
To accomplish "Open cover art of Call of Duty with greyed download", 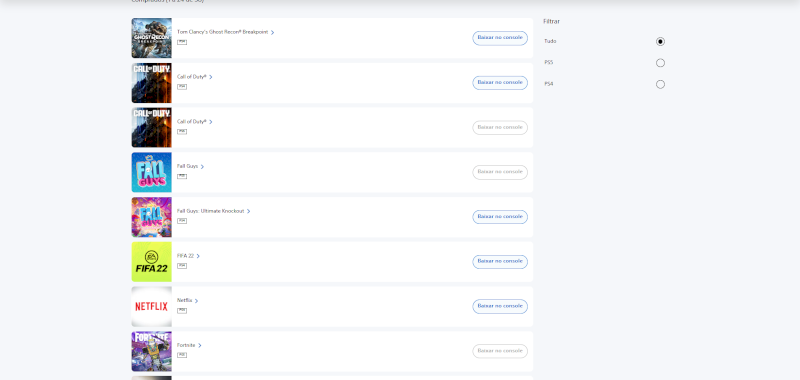I will pyautogui.click(x=152, y=128).
